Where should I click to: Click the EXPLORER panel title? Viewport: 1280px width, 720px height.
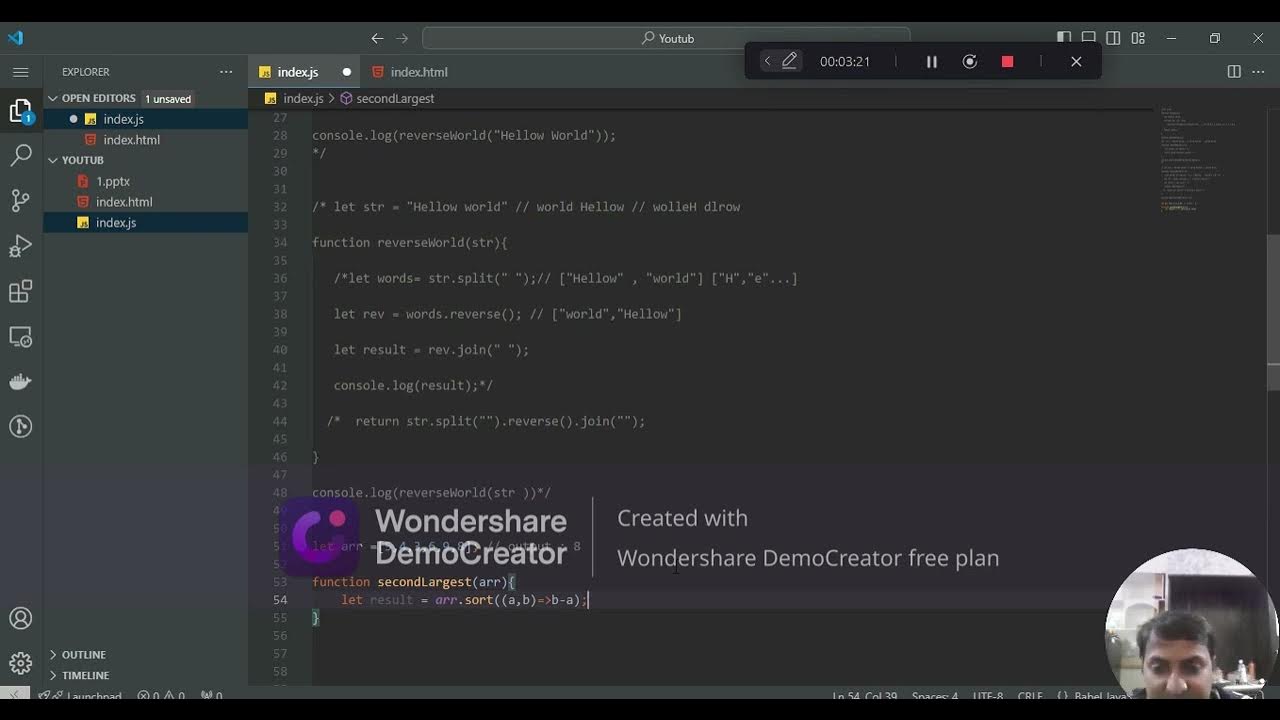pos(86,72)
